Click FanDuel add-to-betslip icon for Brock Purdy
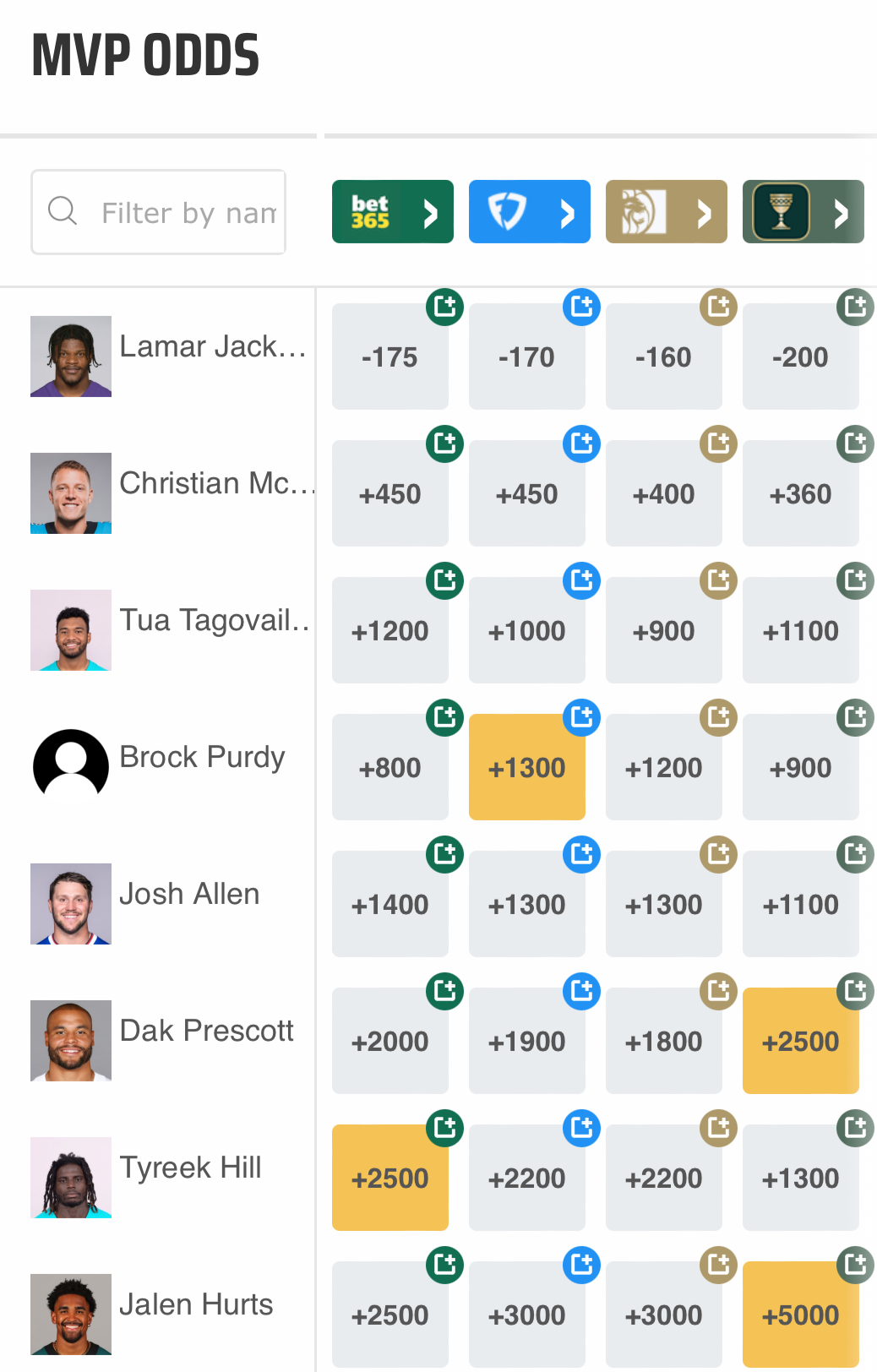 (x=581, y=717)
